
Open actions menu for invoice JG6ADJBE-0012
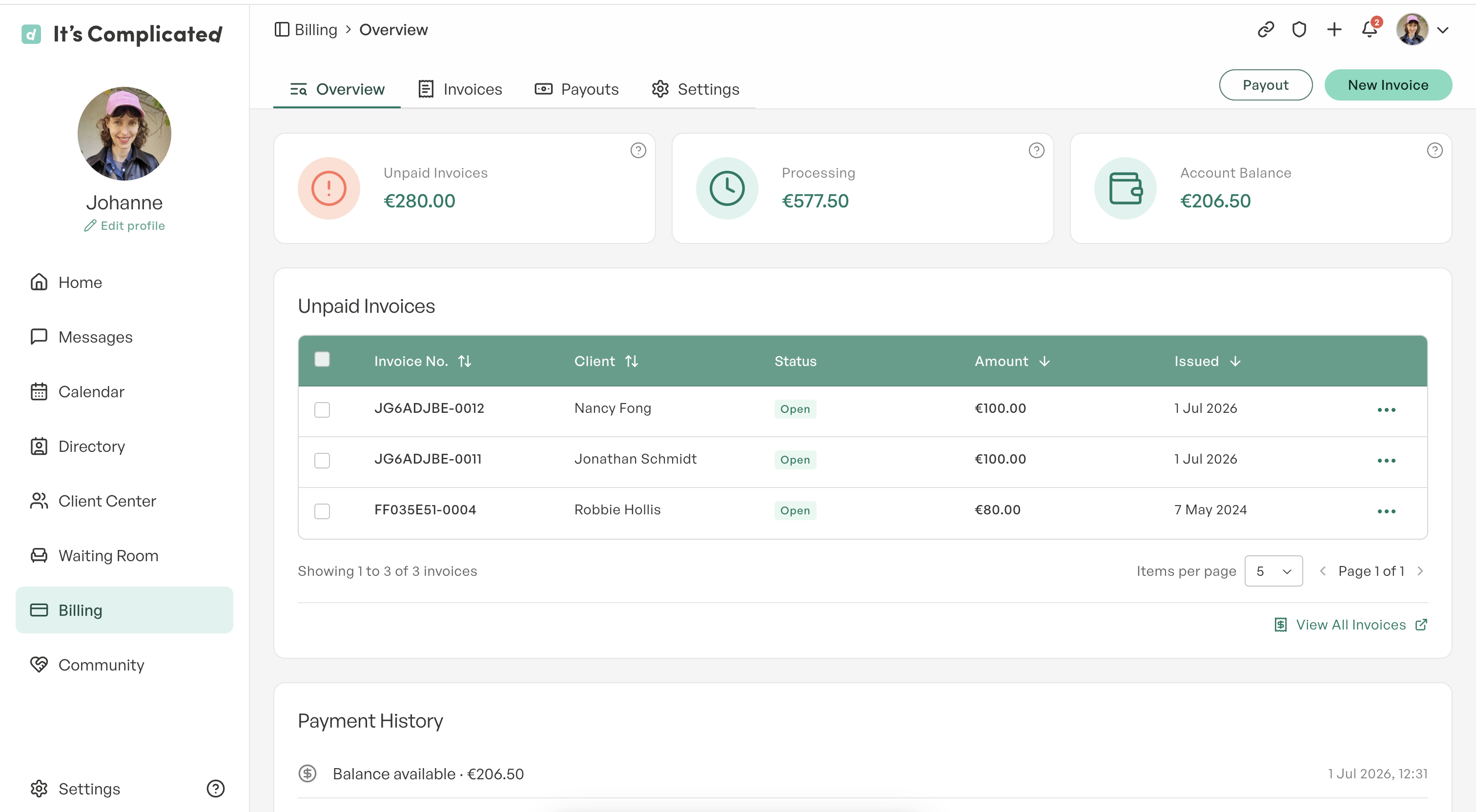tap(1386, 410)
